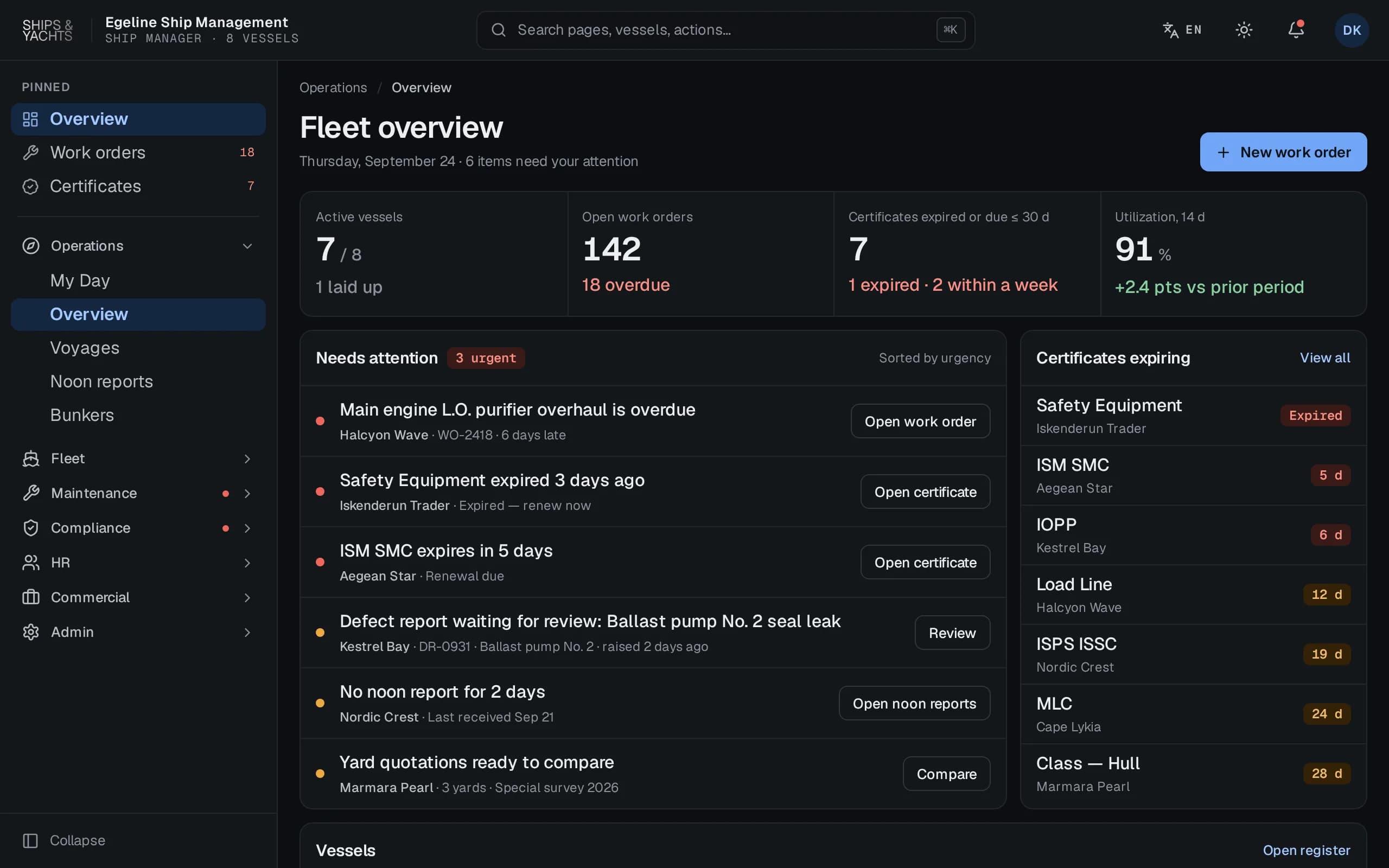The height and width of the screenshot is (868, 1389).
Task: Expand the Fleet section chevron
Action: coord(247,459)
